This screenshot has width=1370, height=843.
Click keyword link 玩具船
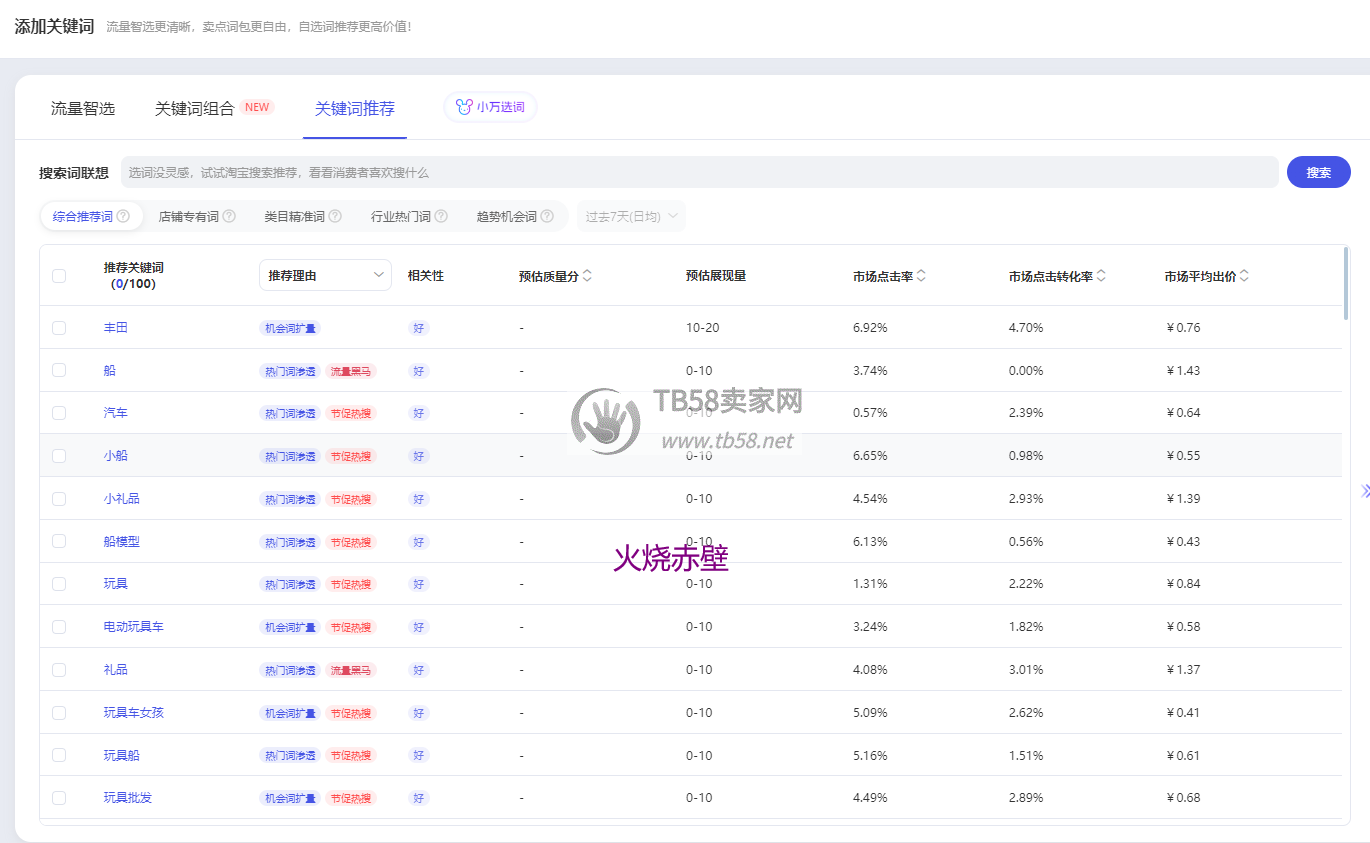122,755
